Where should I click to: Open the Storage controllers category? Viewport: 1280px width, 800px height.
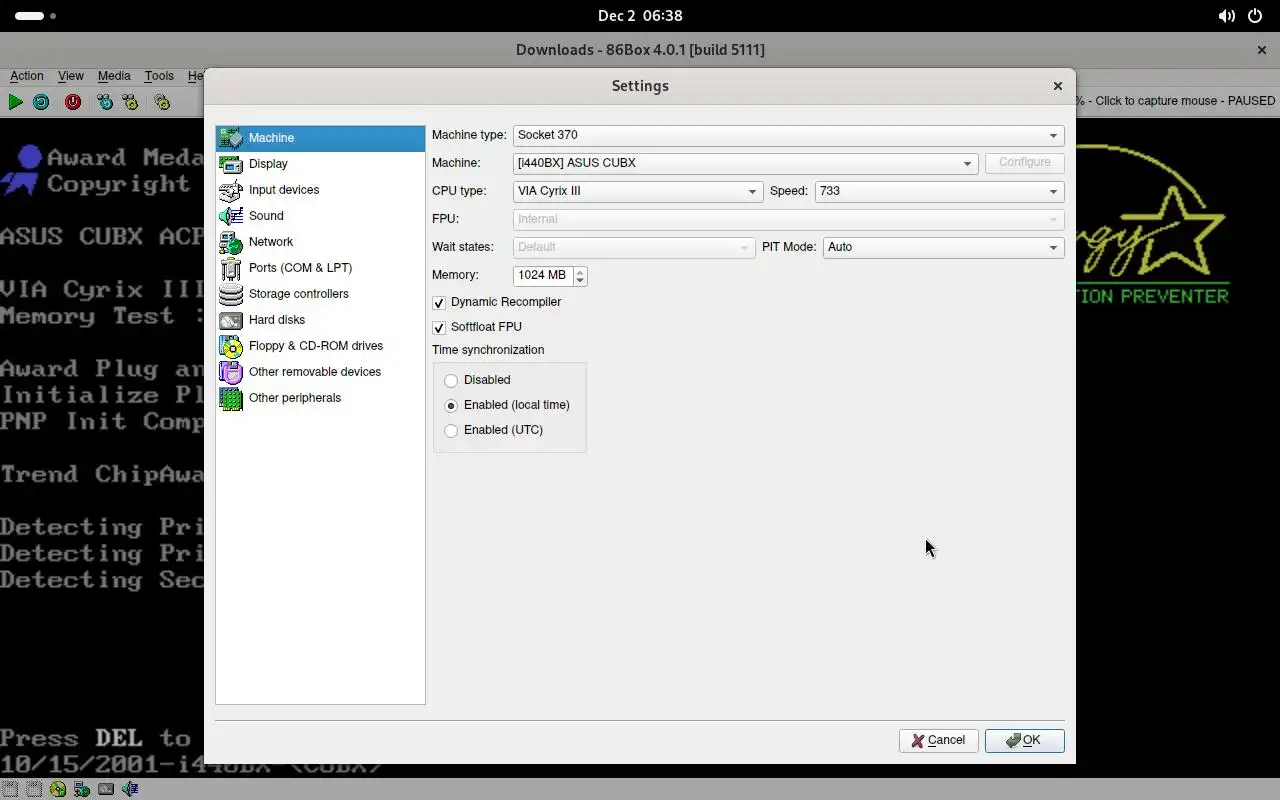pyautogui.click(x=320, y=294)
